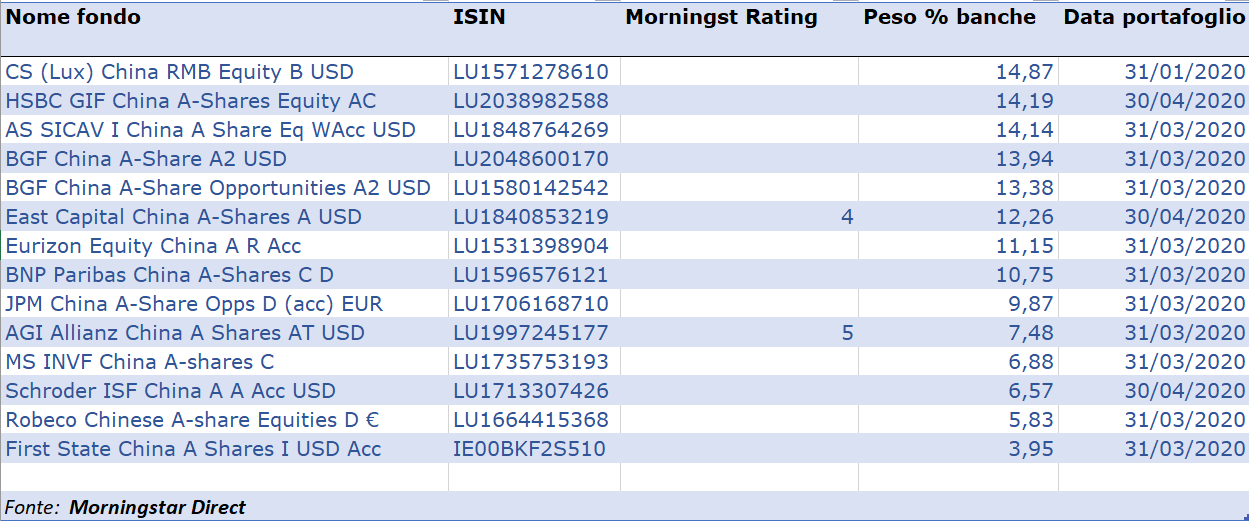The image size is (1249, 521).
Task: Select the 'Data portafoglio' column header
Action: pos(1153,17)
